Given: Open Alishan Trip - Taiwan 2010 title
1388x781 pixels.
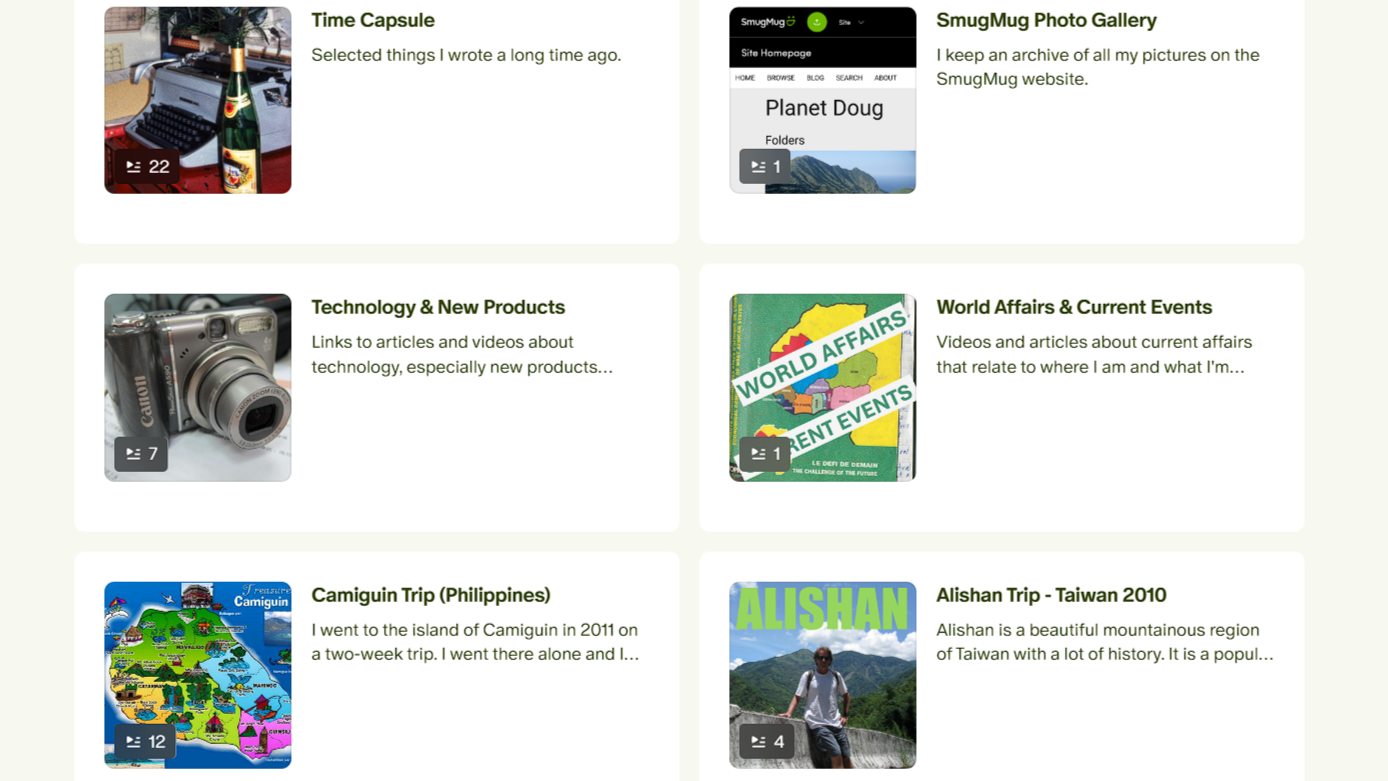Looking at the screenshot, I should pos(1051,595).
